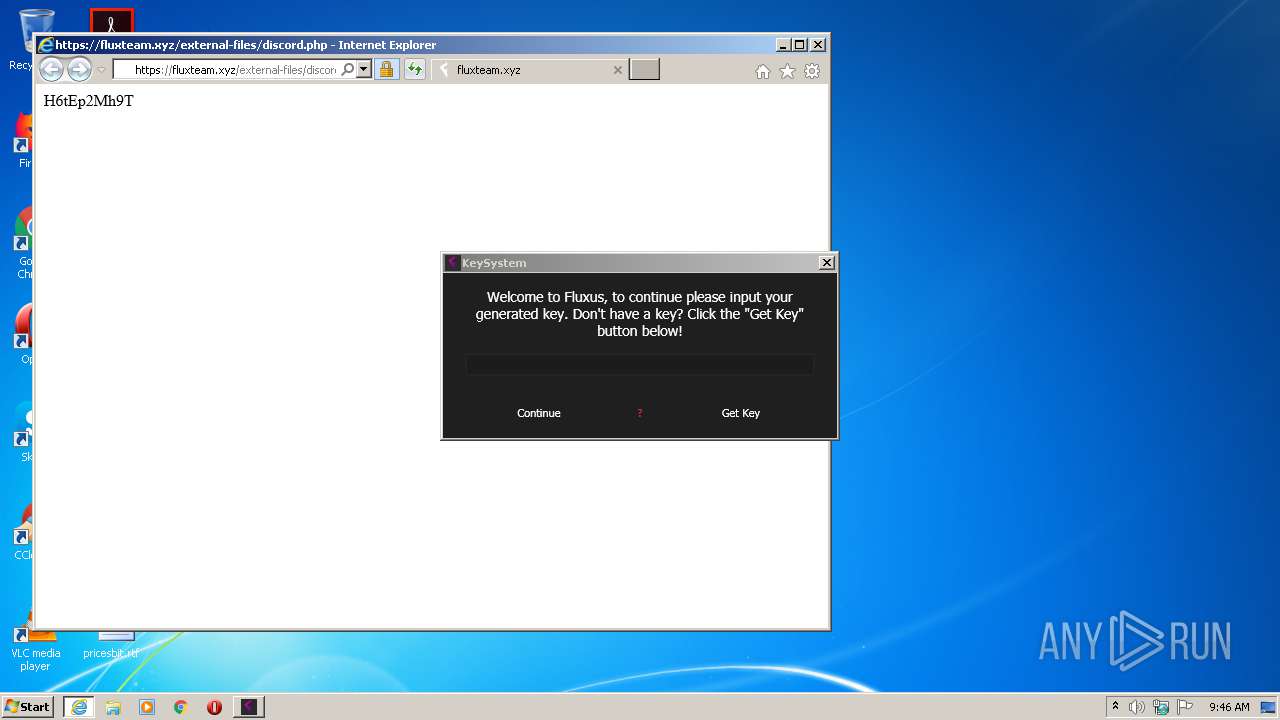Click the Internet Explorer address bar URL
The height and width of the screenshot is (720, 1280).
[235, 70]
